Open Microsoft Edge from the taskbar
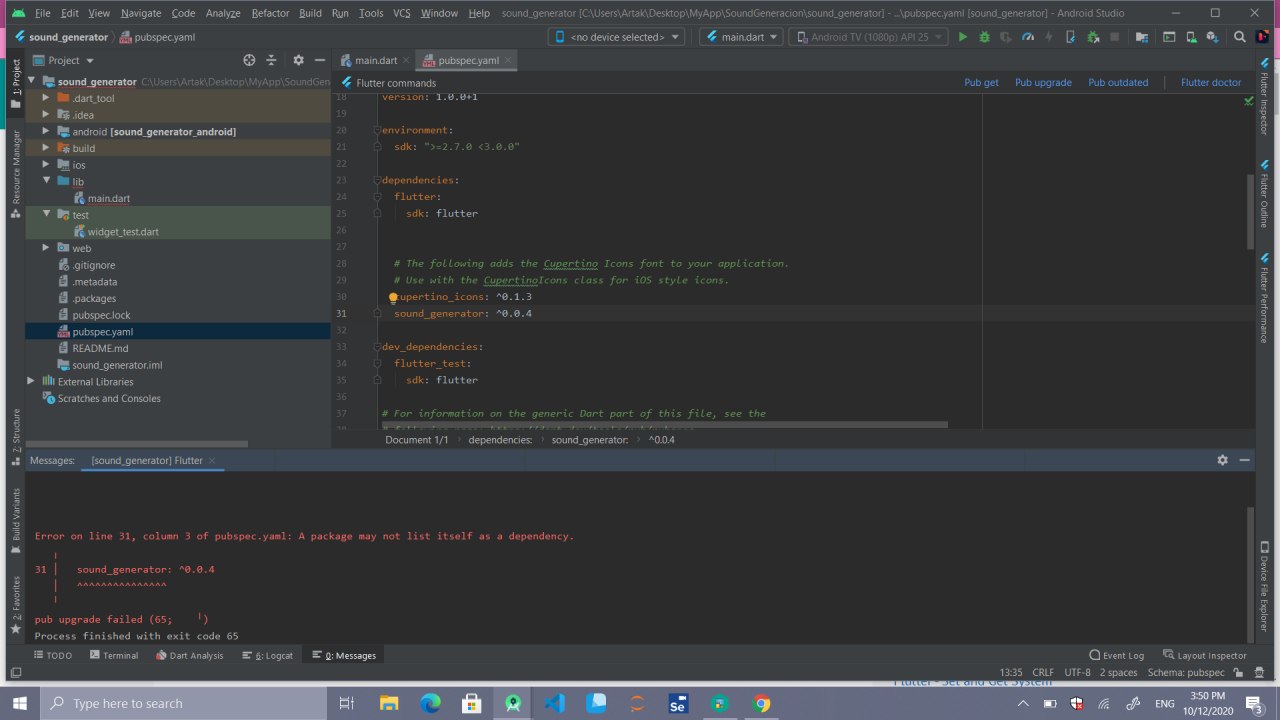Image resolution: width=1280 pixels, height=720 pixels. [x=430, y=703]
